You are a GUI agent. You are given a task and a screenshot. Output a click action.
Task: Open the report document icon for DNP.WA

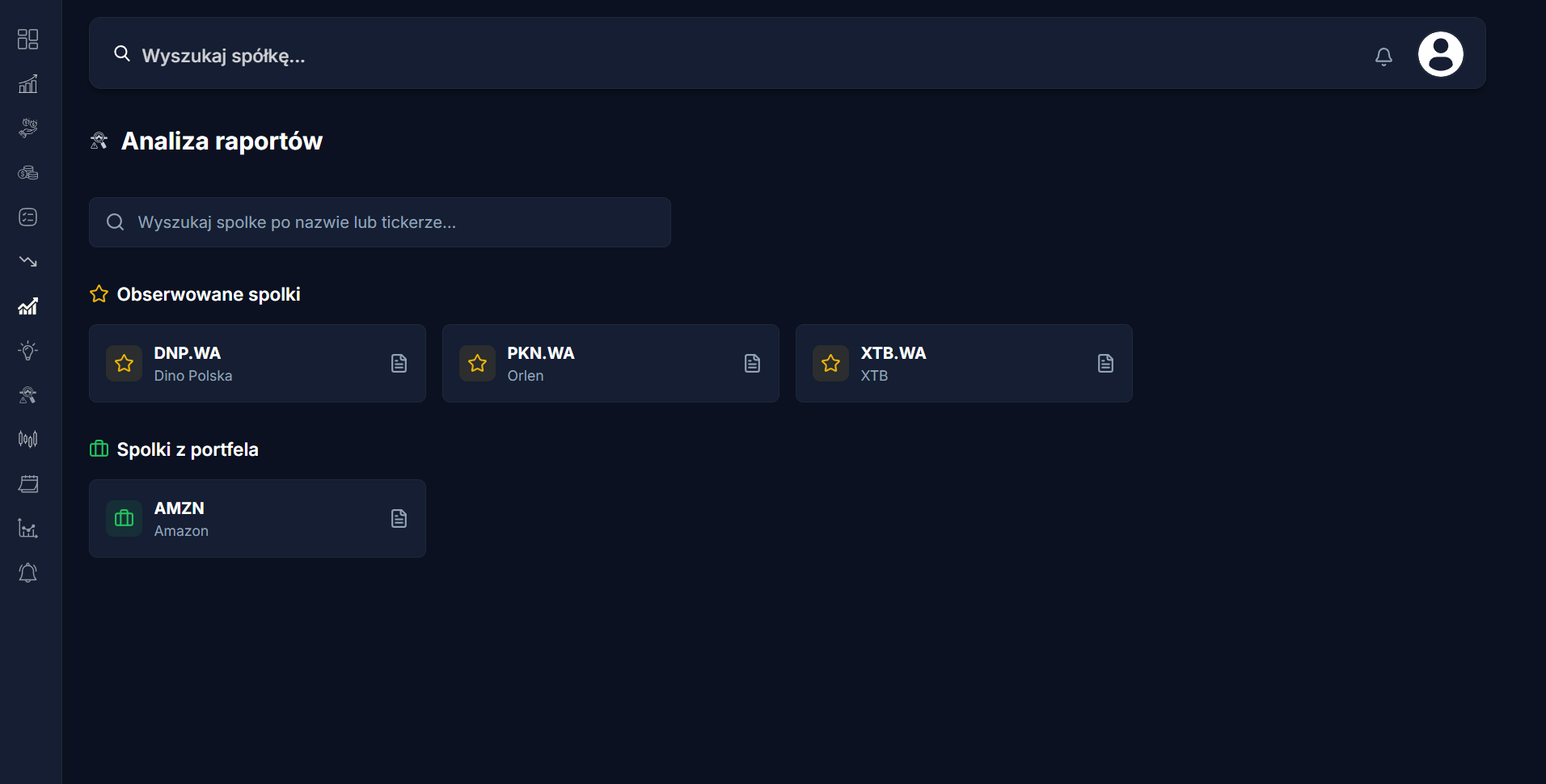click(399, 364)
